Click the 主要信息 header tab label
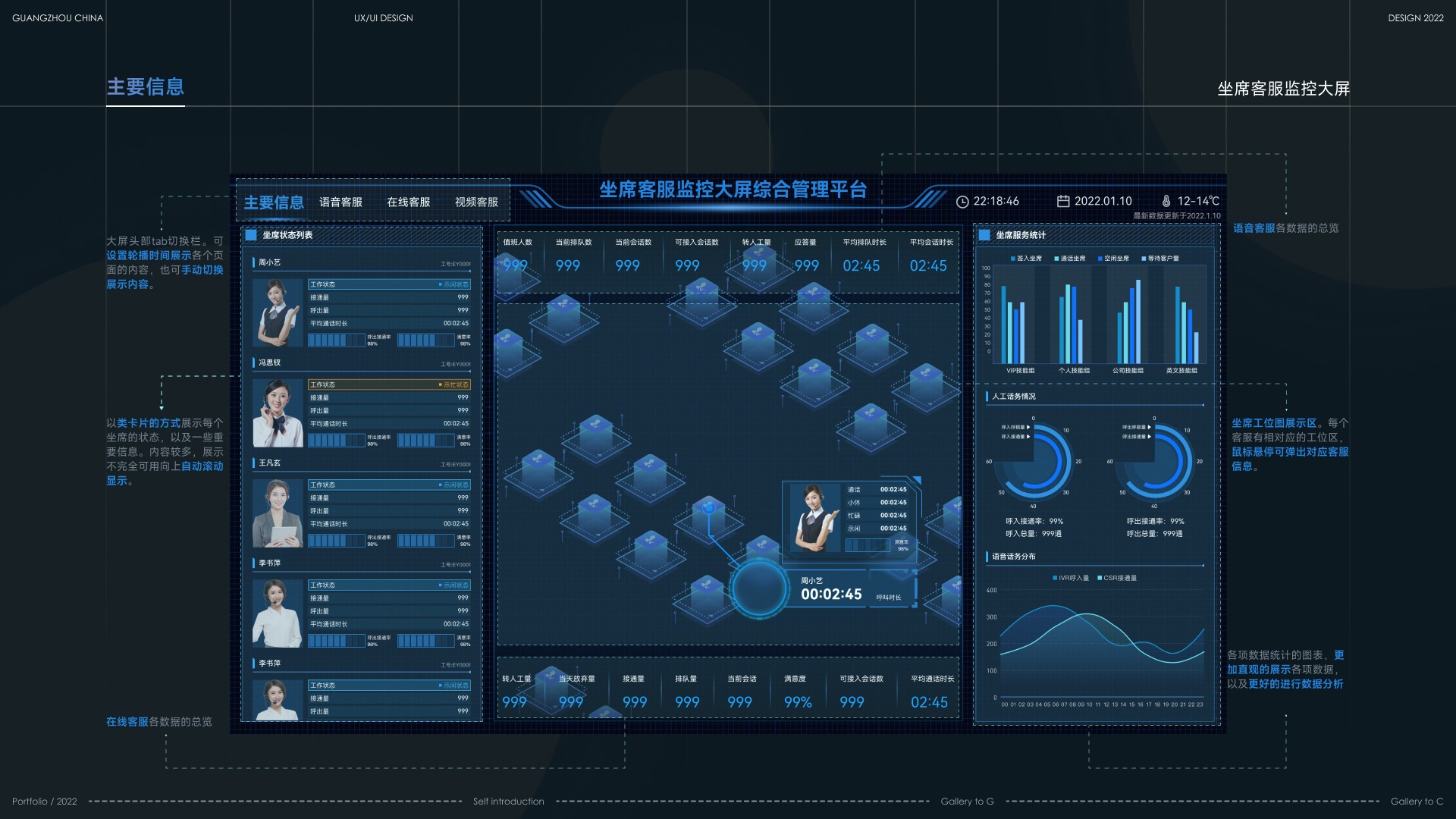The image size is (1456, 819). click(x=274, y=202)
